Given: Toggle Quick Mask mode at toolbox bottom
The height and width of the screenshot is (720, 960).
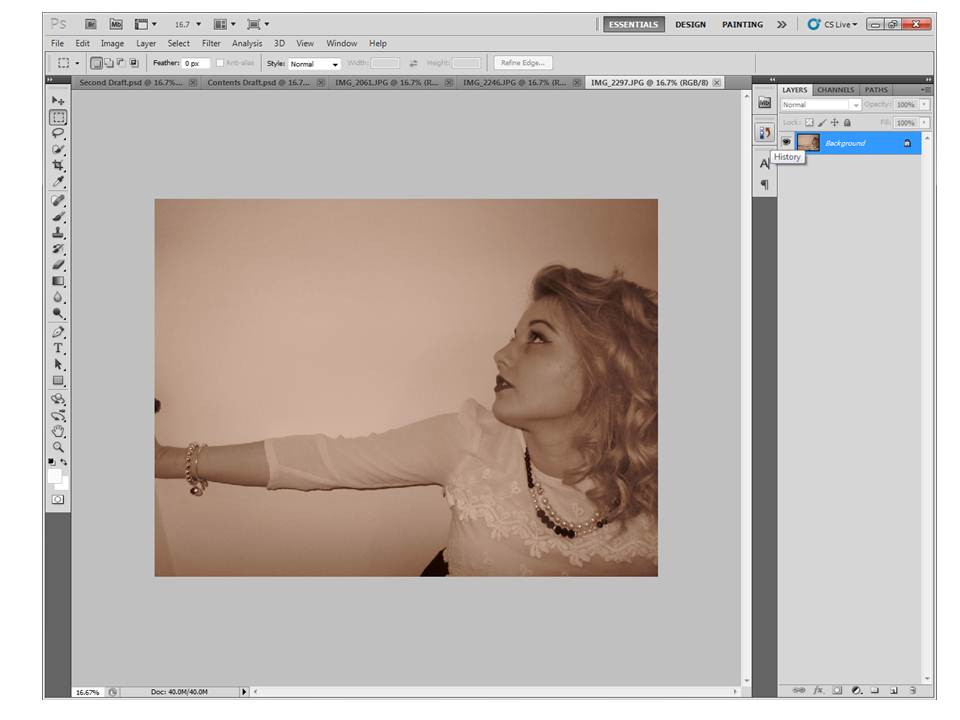Looking at the screenshot, I should 58,498.
